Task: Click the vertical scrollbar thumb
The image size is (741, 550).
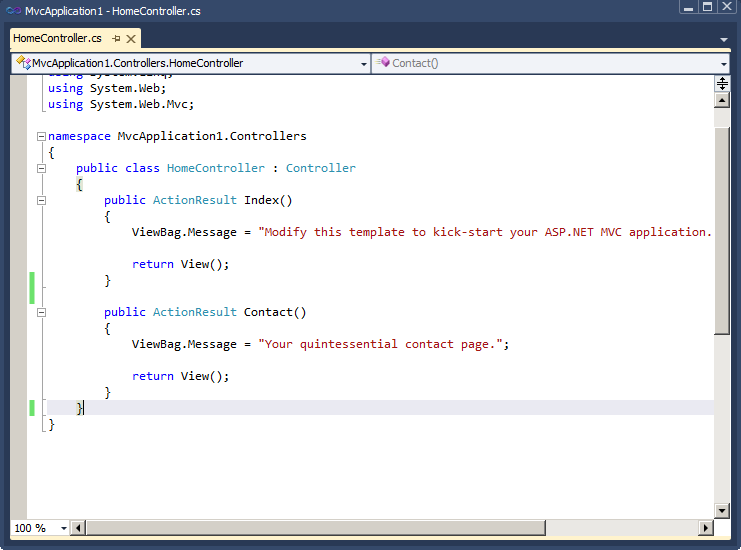Action: coord(722,230)
